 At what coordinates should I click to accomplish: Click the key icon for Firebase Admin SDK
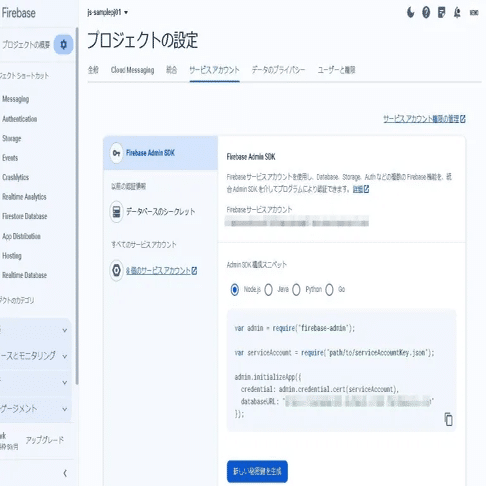pos(116,153)
